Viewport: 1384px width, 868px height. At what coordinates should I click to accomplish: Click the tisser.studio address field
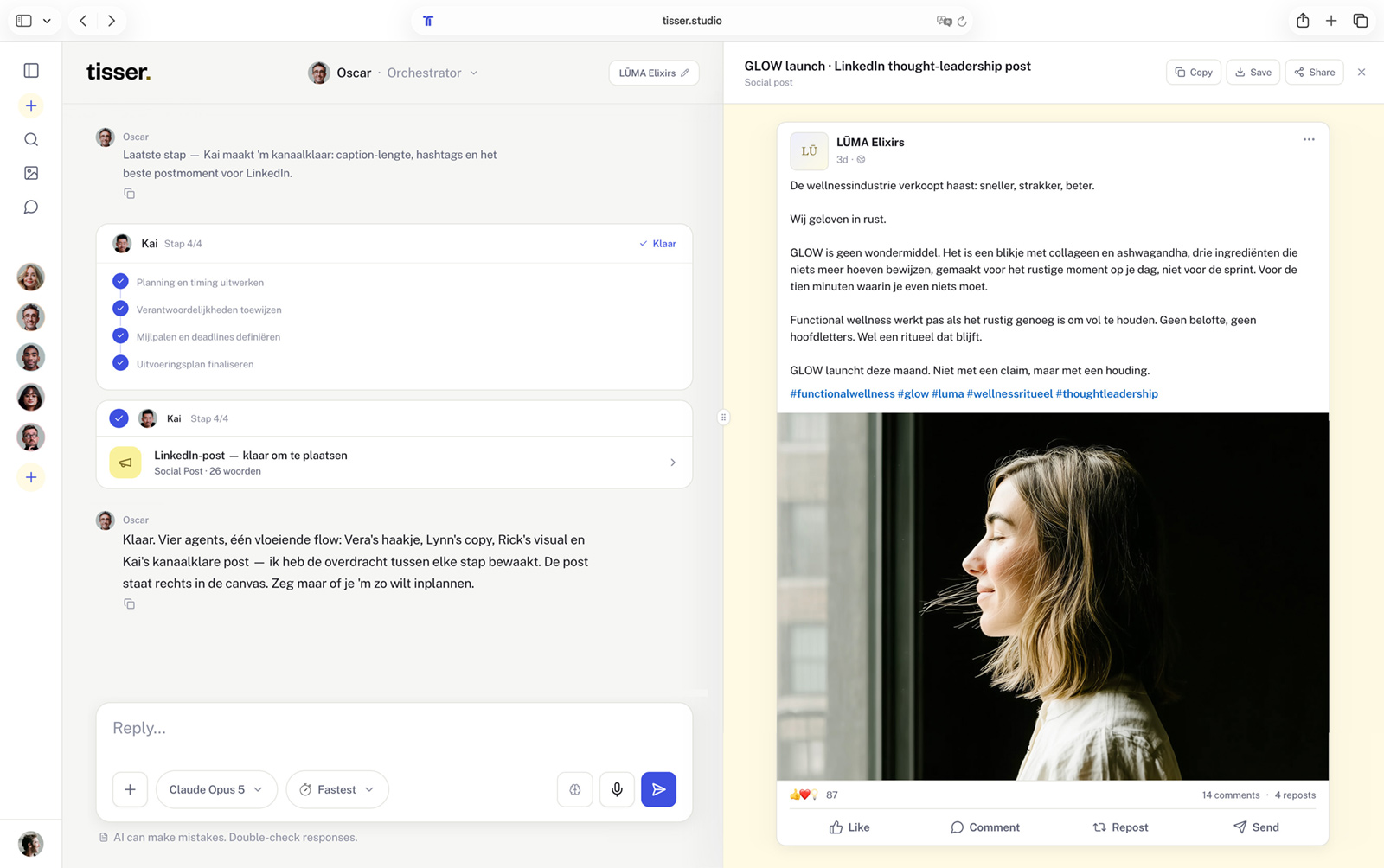pos(692,21)
